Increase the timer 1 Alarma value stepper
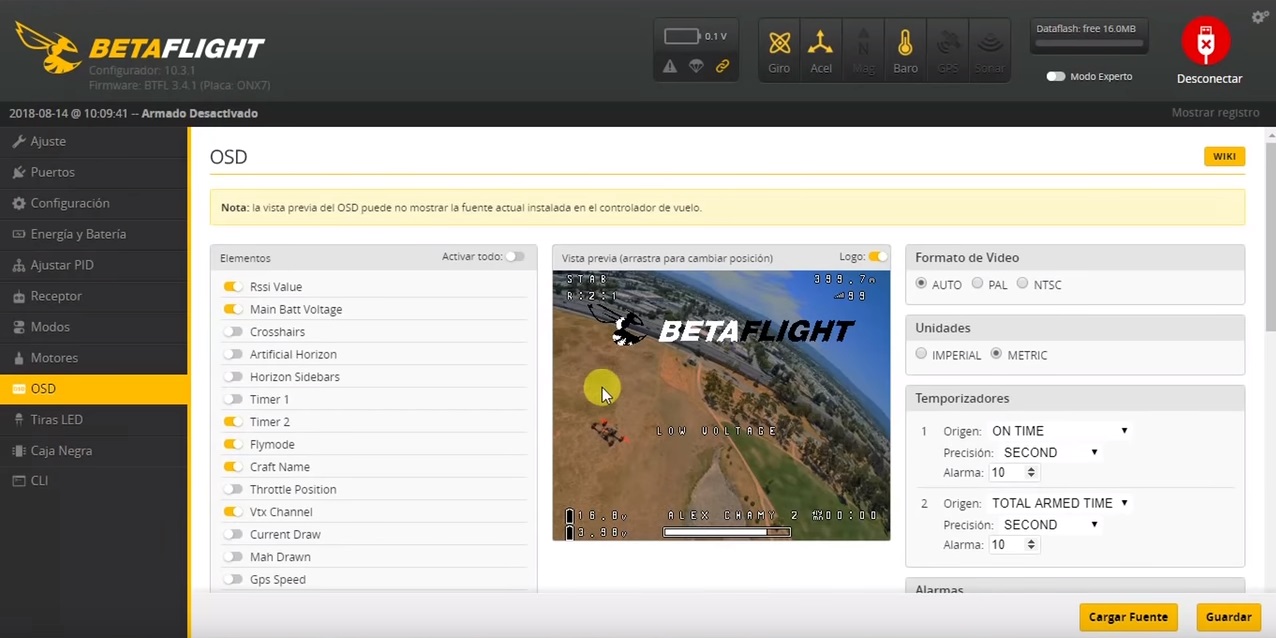The image size is (1276, 638). pyautogui.click(x=1031, y=468)
